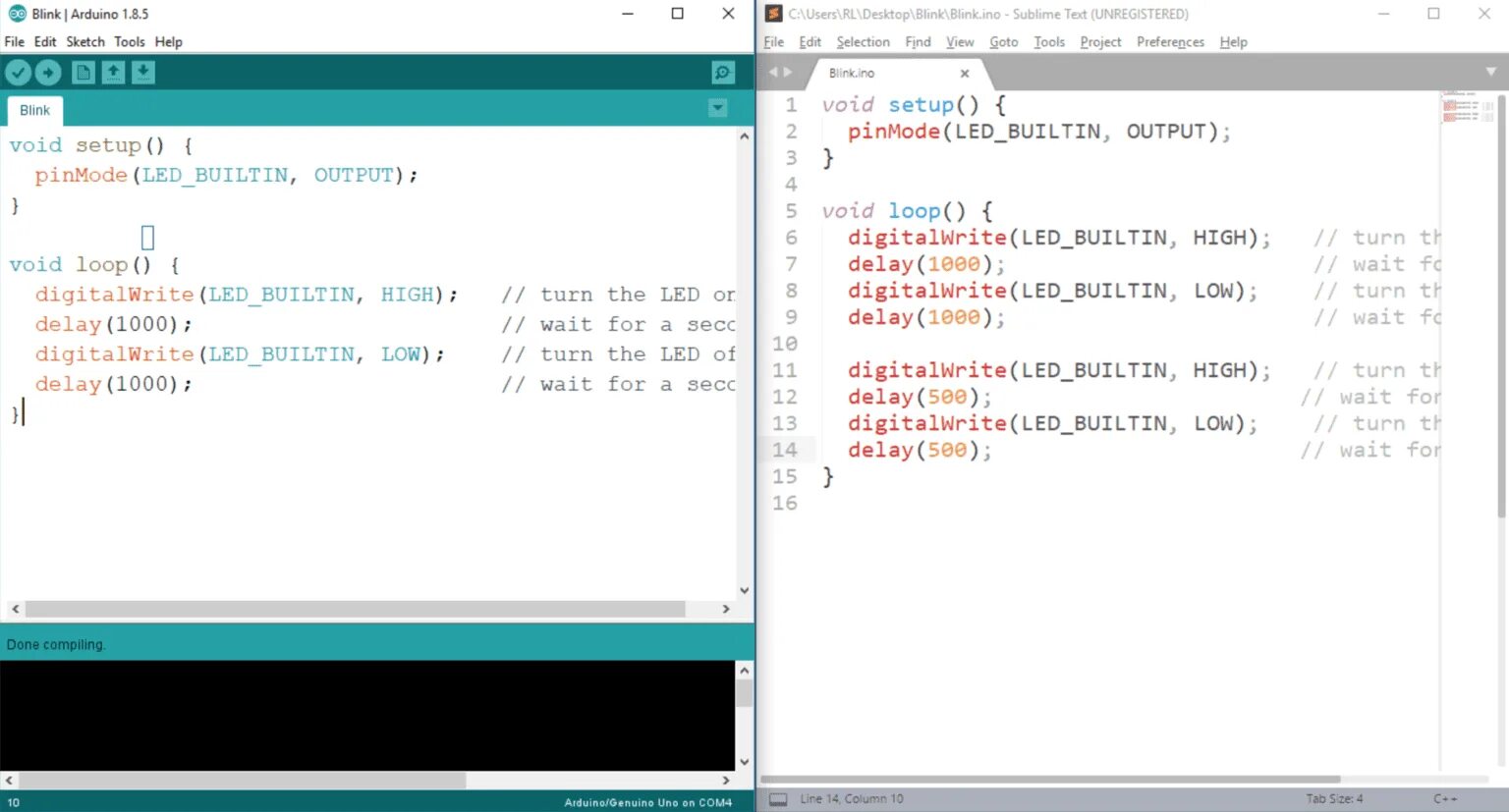Toggle Sublime side bar status icon
1509x812 pixels.
[778, 799]
